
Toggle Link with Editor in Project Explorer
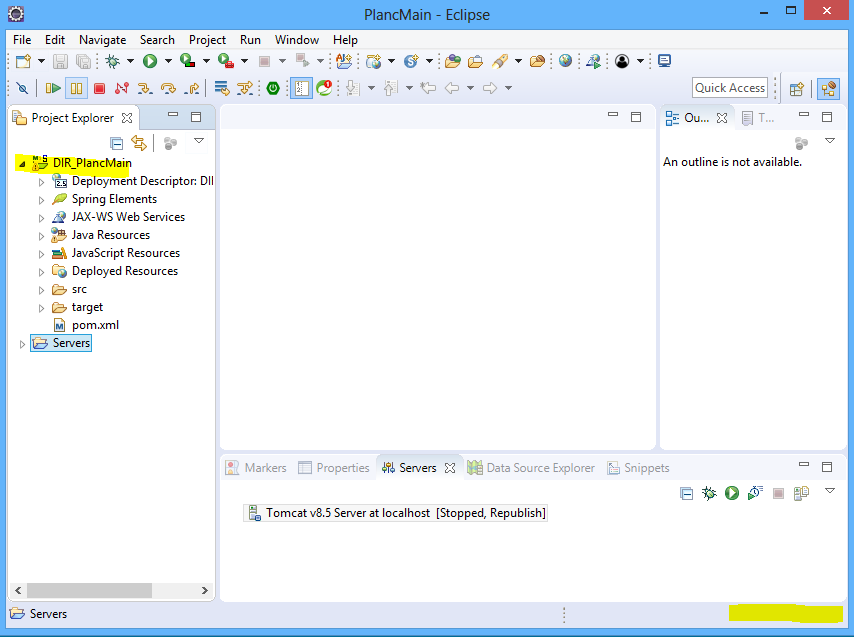coord(139,142)
